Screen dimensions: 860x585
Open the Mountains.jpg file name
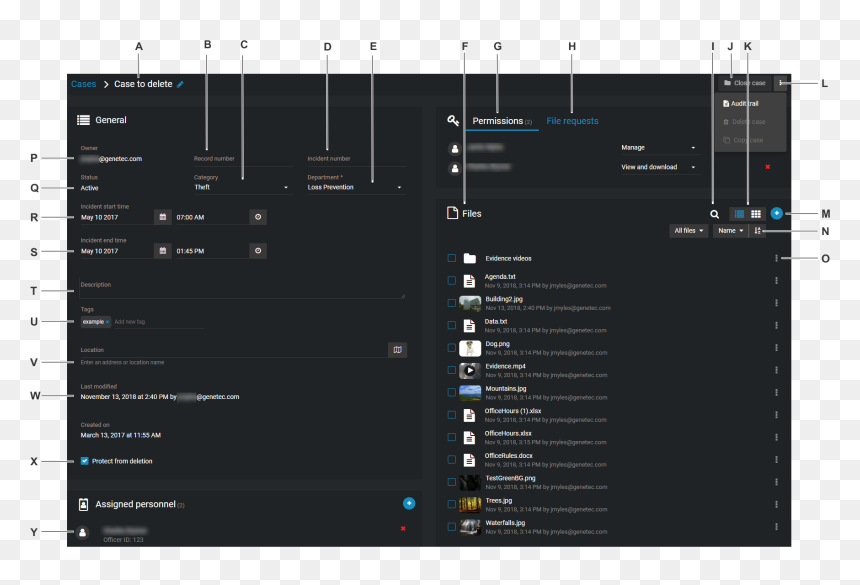(x=505, y=389)
